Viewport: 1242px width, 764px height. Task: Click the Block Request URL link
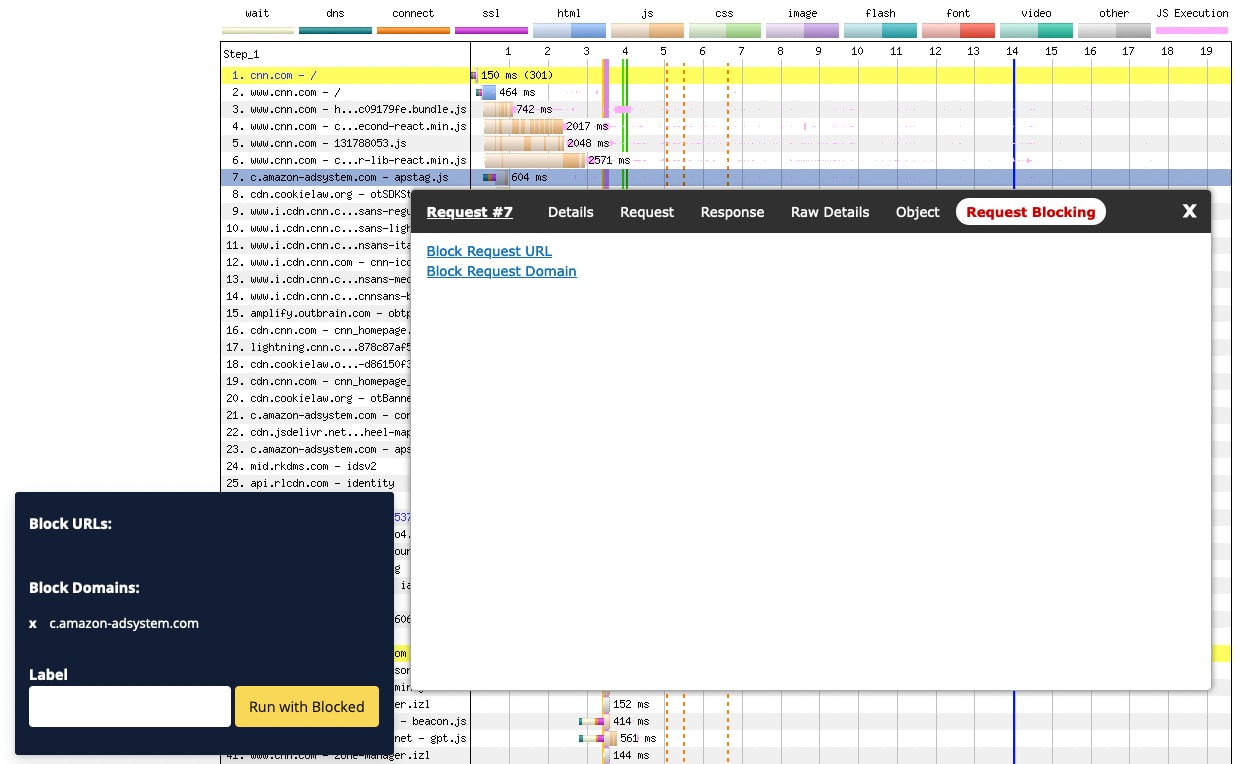(489, 251)
